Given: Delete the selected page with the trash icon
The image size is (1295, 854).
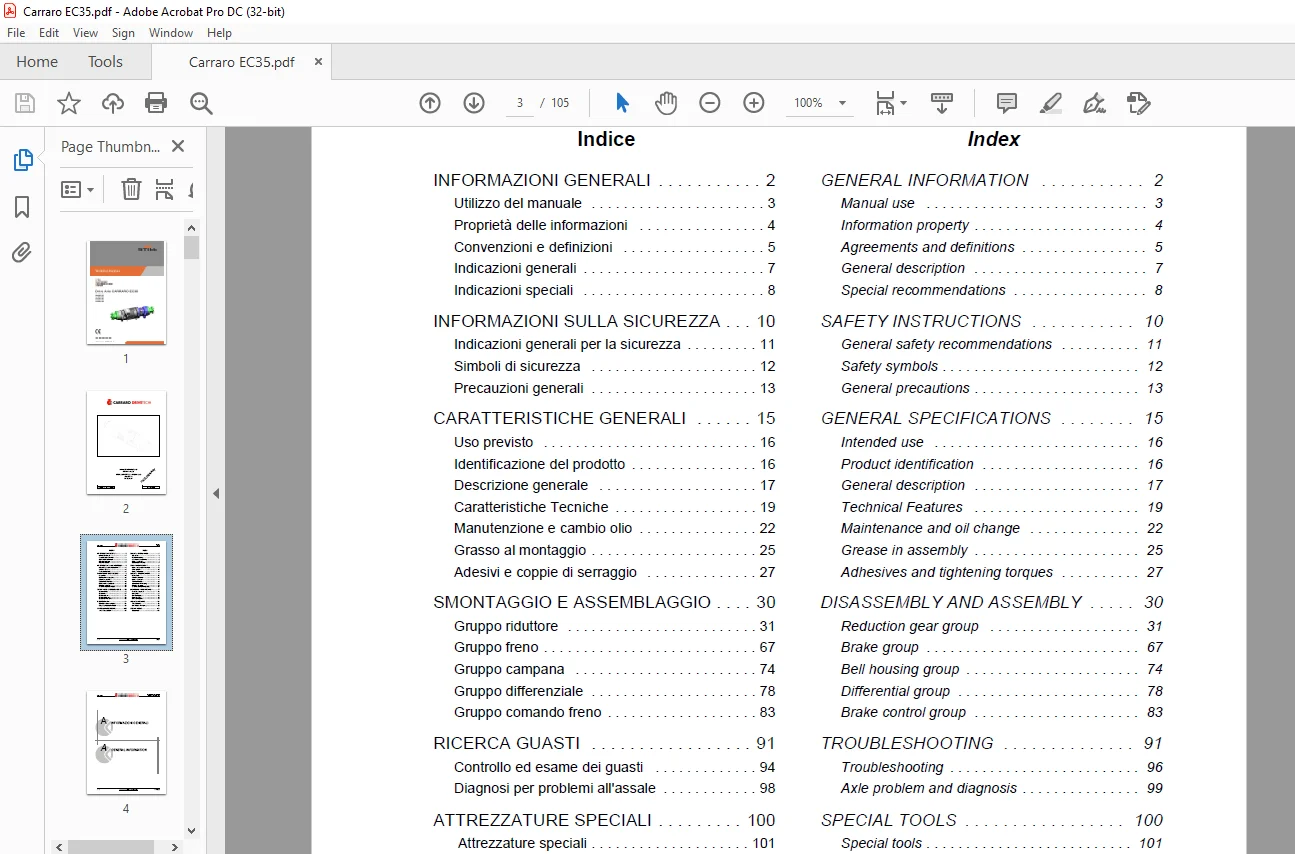Looking at the screenshot, I should 131,189.
